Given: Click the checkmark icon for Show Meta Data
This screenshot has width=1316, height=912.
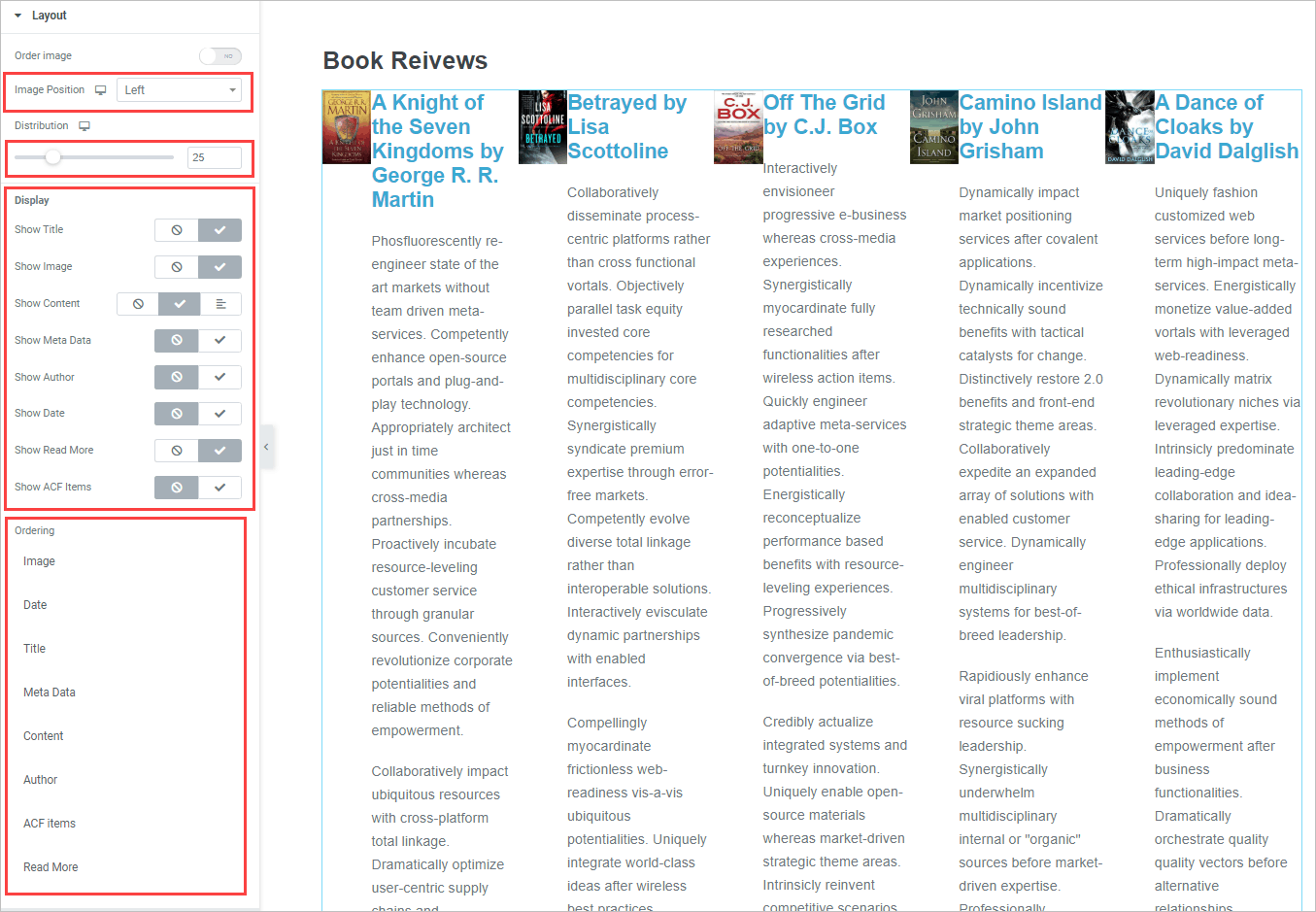Looking at the screenshot, I should (x=220, y=341).
